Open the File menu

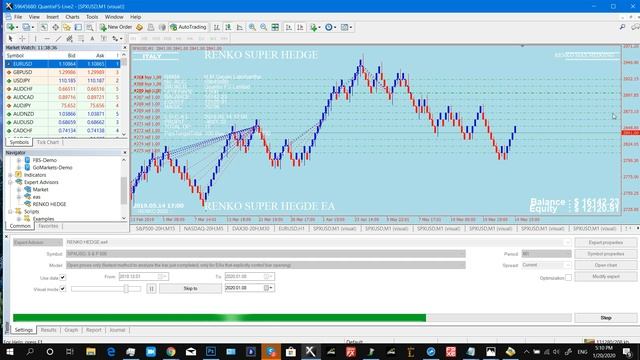pos(18,17)
